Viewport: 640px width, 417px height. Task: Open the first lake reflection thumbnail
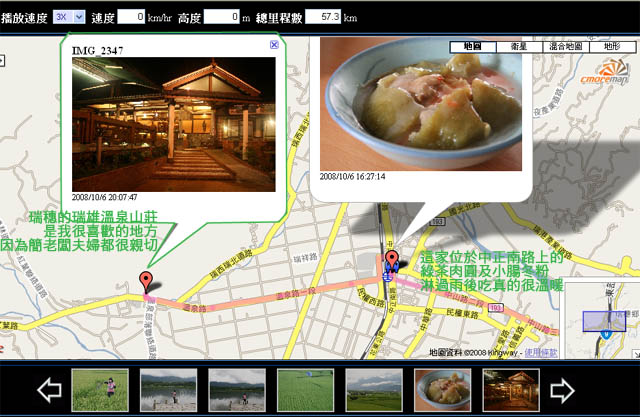[169, 390]
